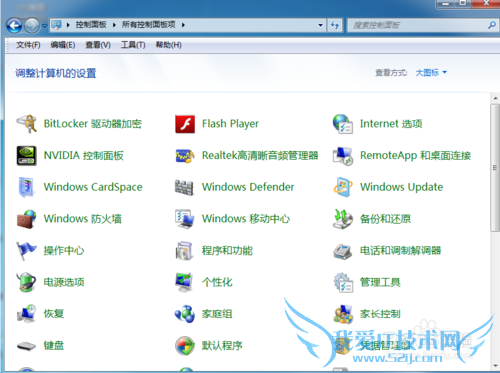Viewport: 500px width, 373px height.
Task: Open the 工具(T) menu
Action: tap(133, 45)
